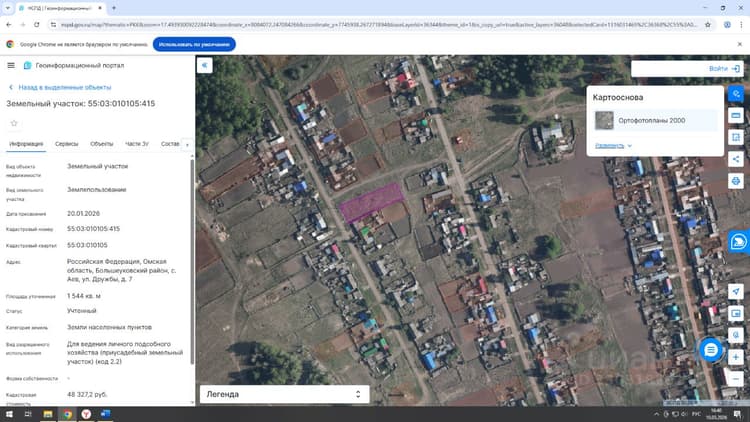The image size is (750, 422).
Task: Open the ruler measurement tool
Action: pos(736,115)
